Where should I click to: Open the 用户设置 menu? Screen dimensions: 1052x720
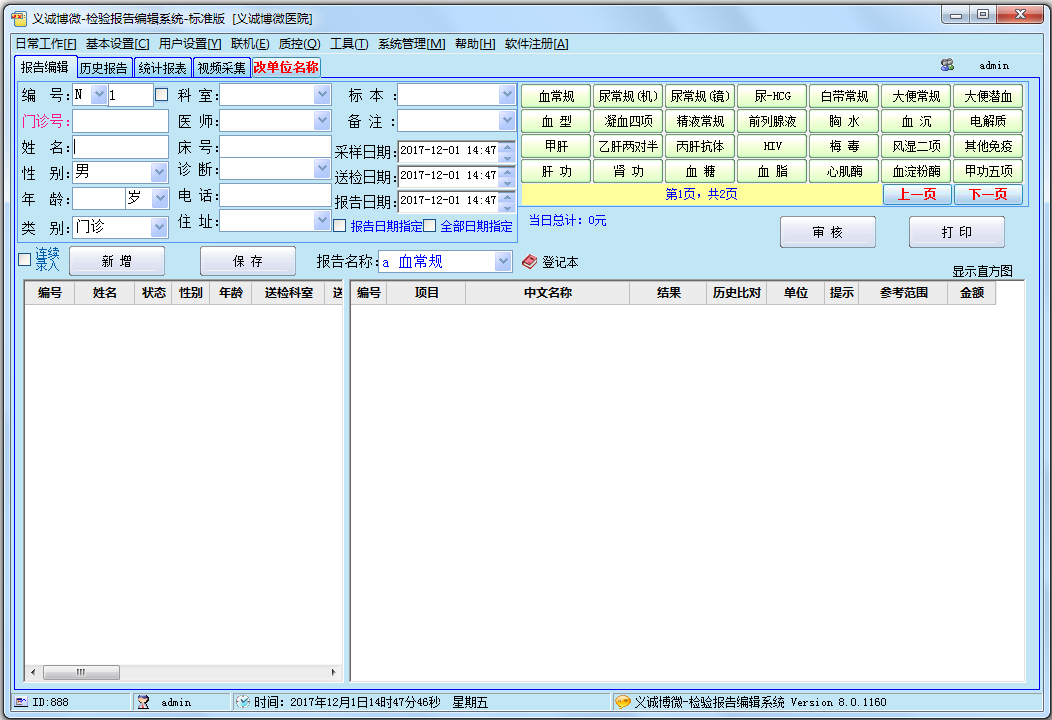[x=190, y=44]
